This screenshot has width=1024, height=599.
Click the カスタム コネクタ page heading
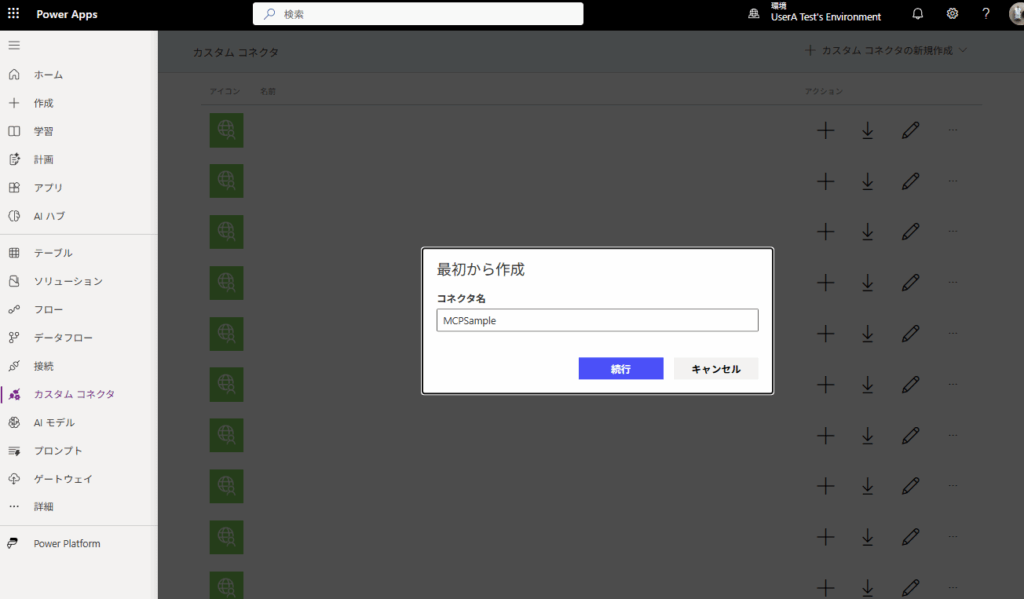pos(236,52)
